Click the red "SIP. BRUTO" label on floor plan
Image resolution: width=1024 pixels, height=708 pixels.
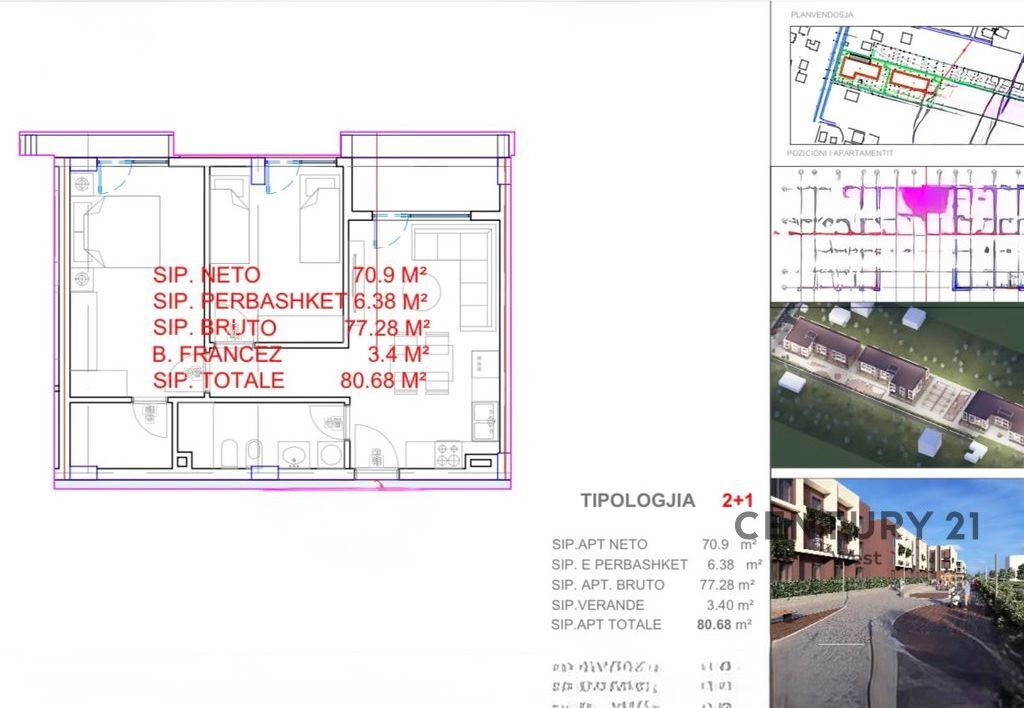(215, 327)
